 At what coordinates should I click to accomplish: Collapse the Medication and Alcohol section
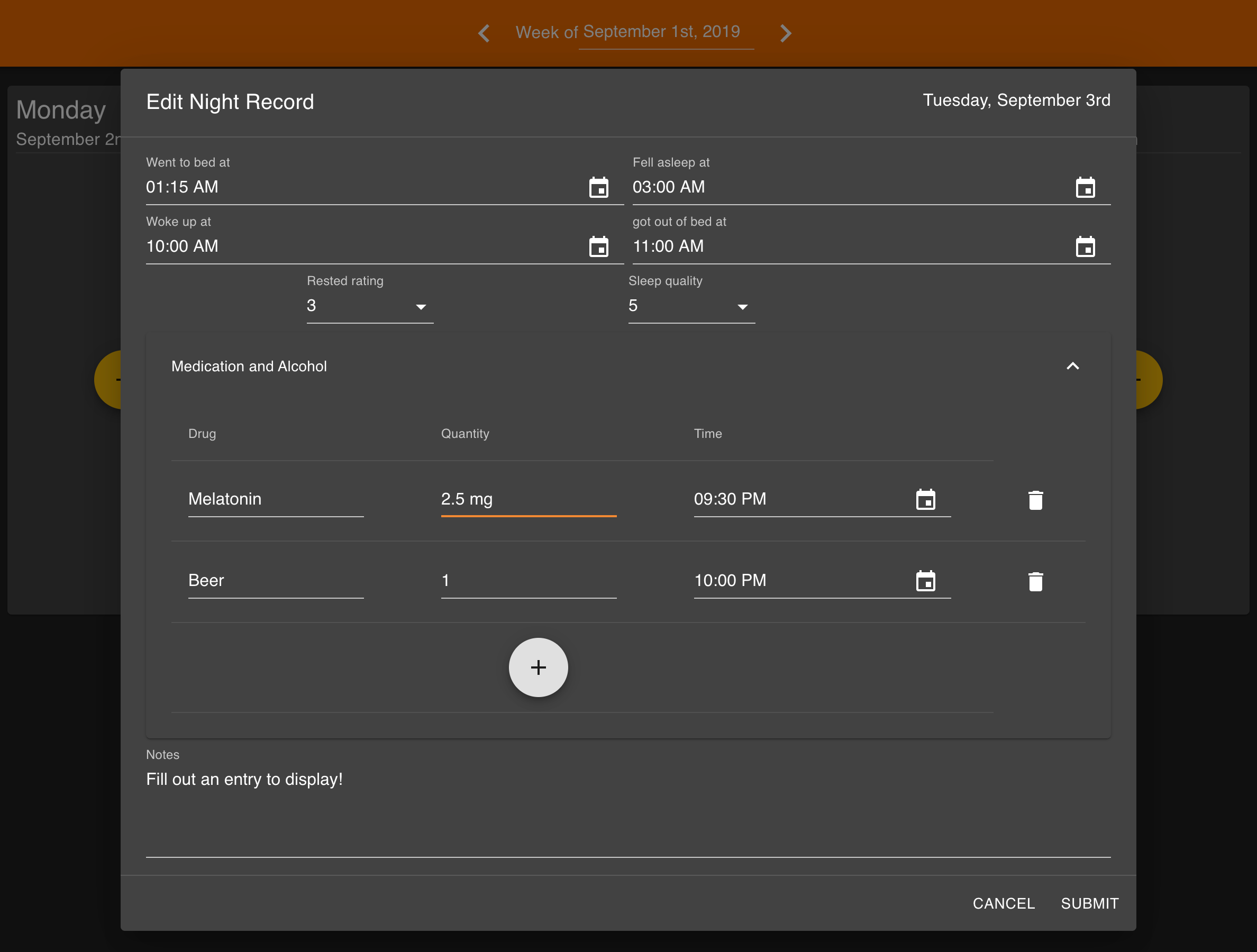1073,366
